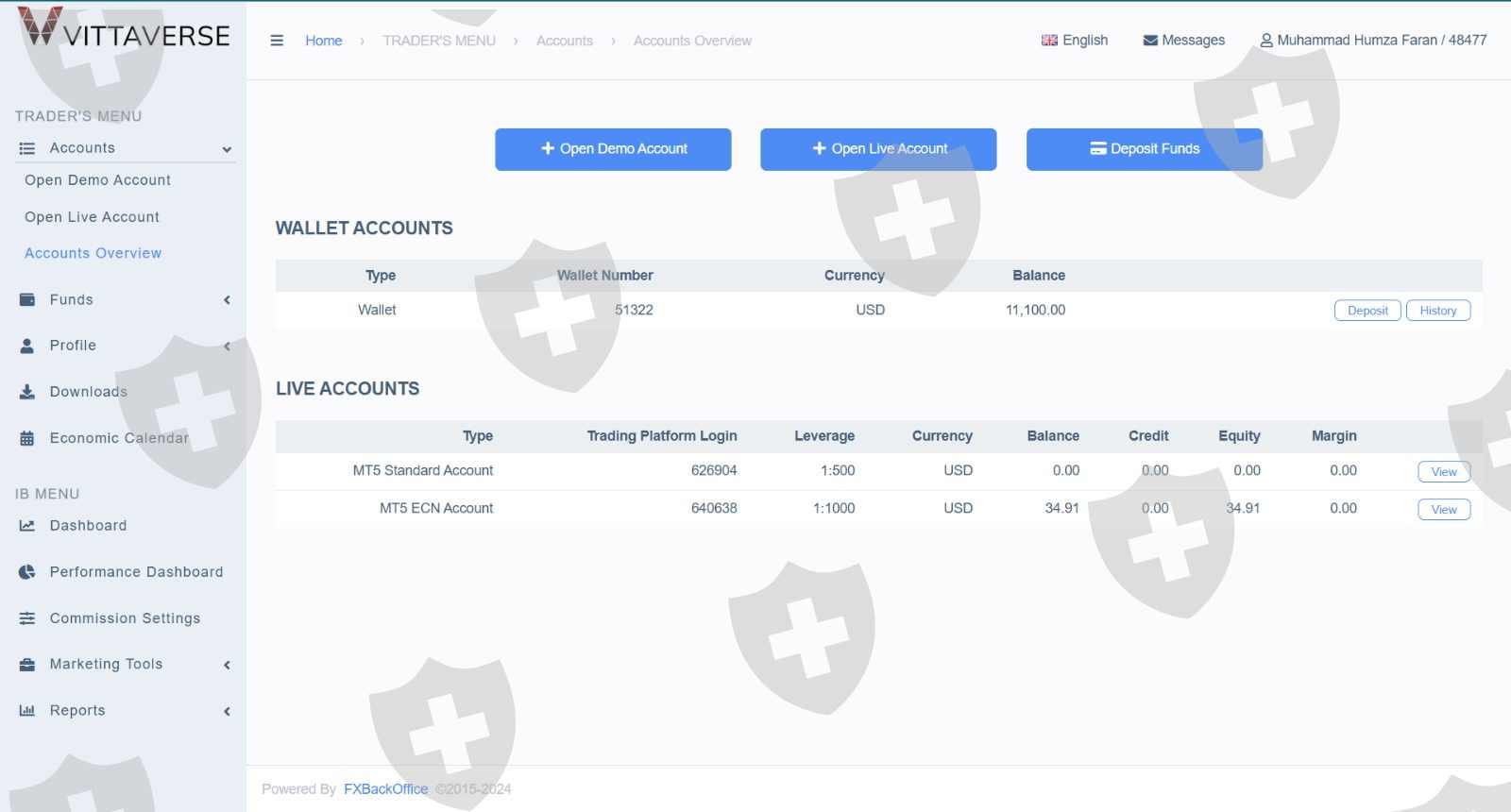The width and height of the screenshot is (1511, 812).
Task: Collapse the Accounts menu chevron
Action: click(227, 149)
